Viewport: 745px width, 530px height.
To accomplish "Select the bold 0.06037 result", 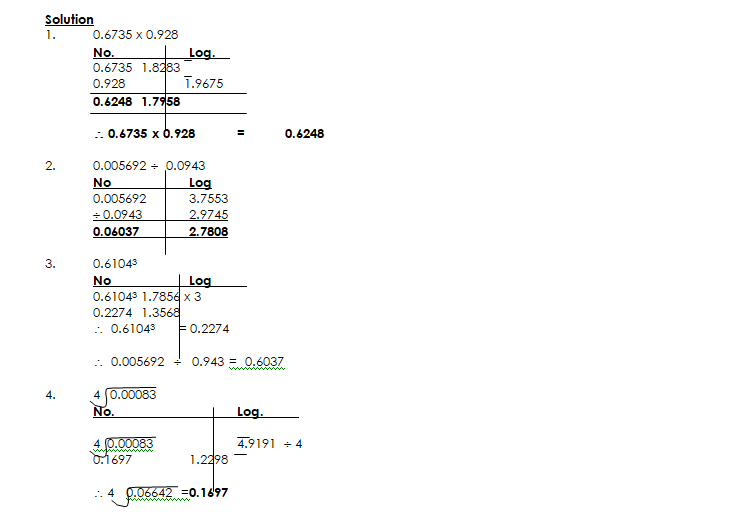I will [117, 232].
